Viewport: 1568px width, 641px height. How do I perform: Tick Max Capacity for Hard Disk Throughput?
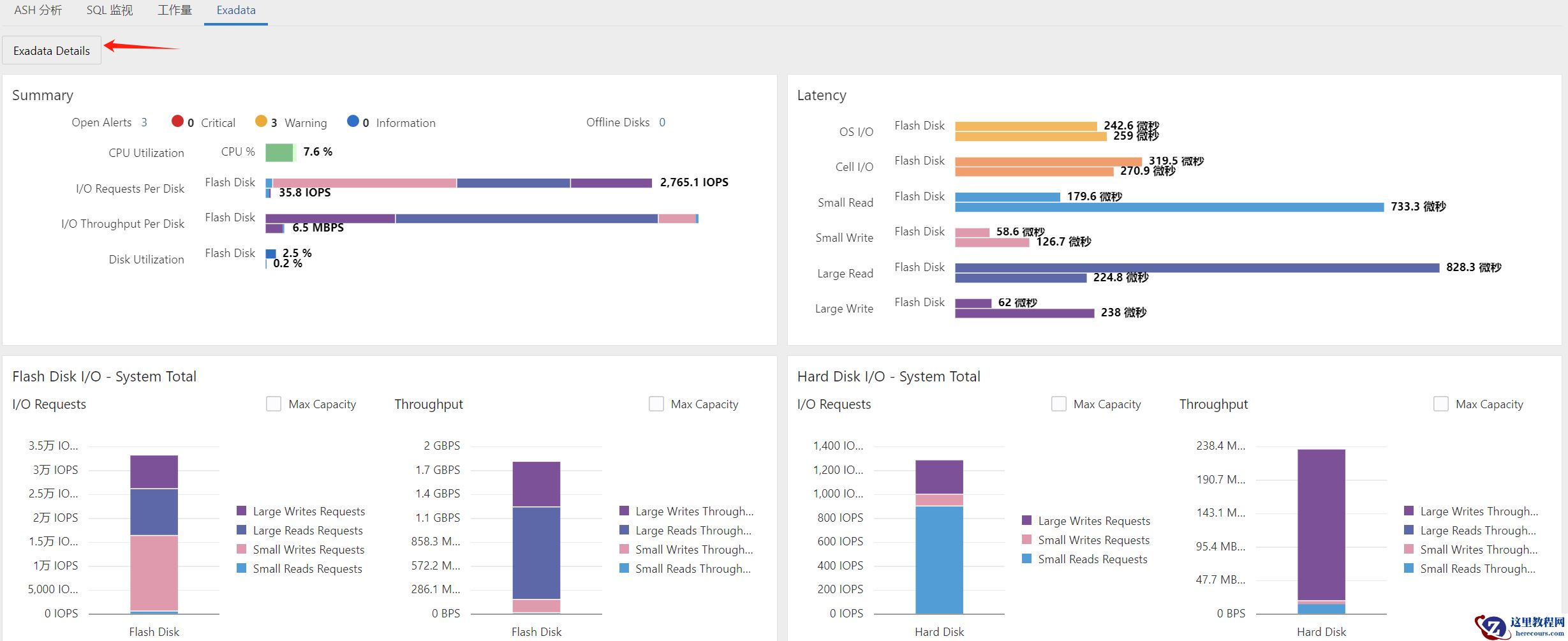click(1440, 404)
